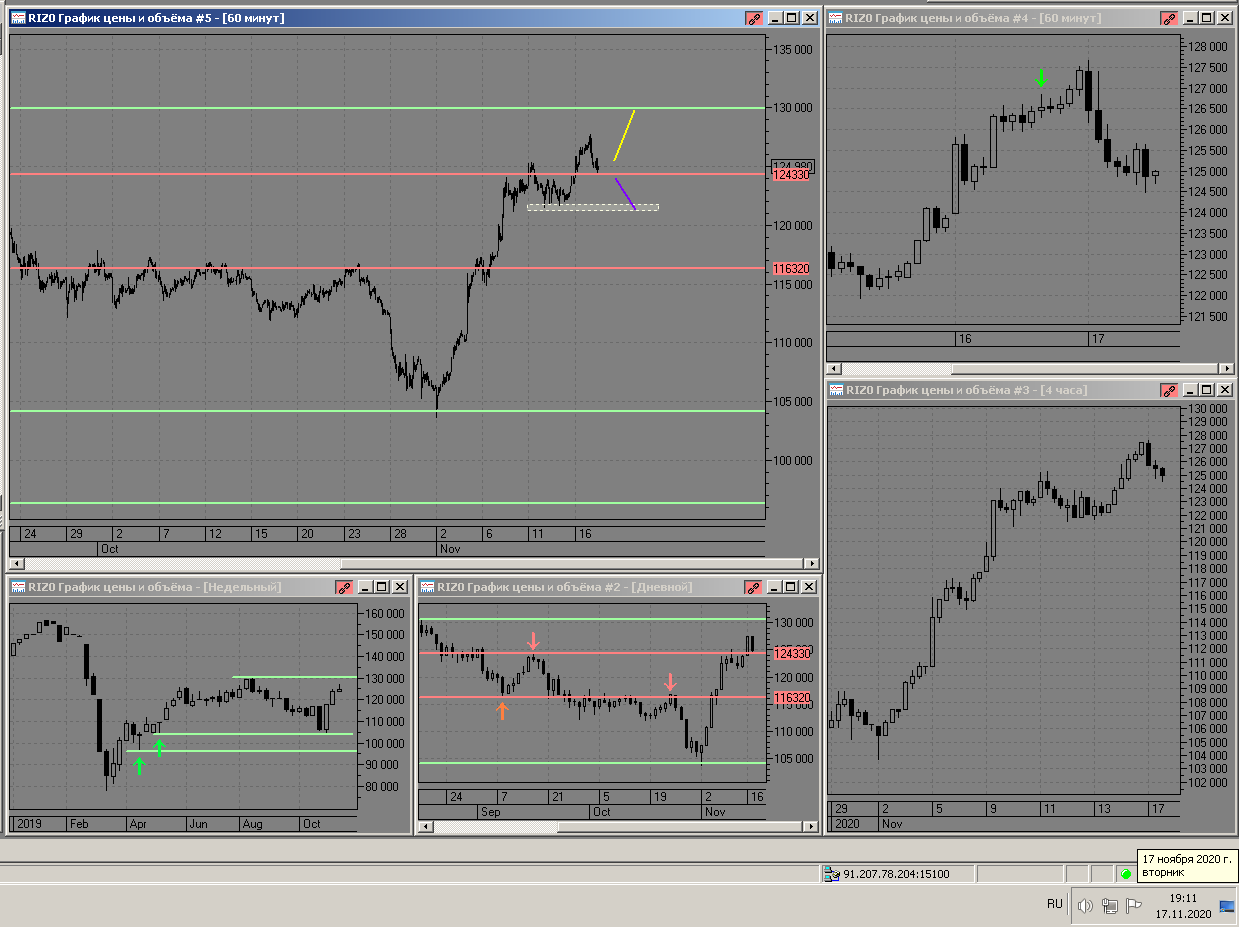Select the yellow upward trend line on chart #5
1239x927 pixels.
tap(624, 135)
